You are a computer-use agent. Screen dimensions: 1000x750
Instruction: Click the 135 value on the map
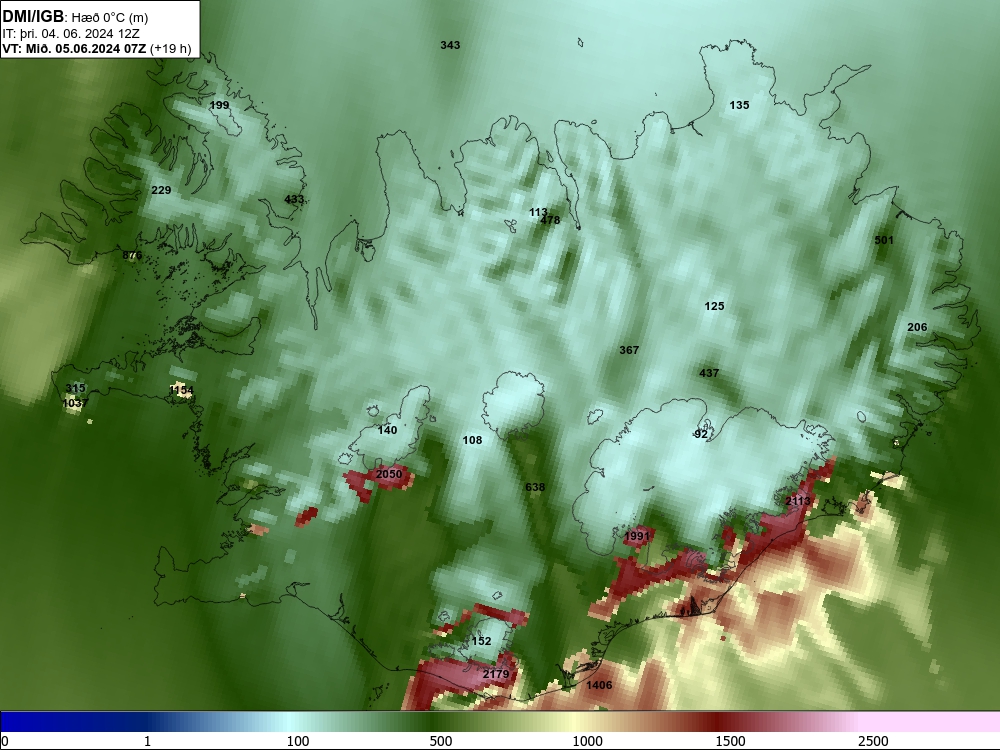(x=739, y=105)
